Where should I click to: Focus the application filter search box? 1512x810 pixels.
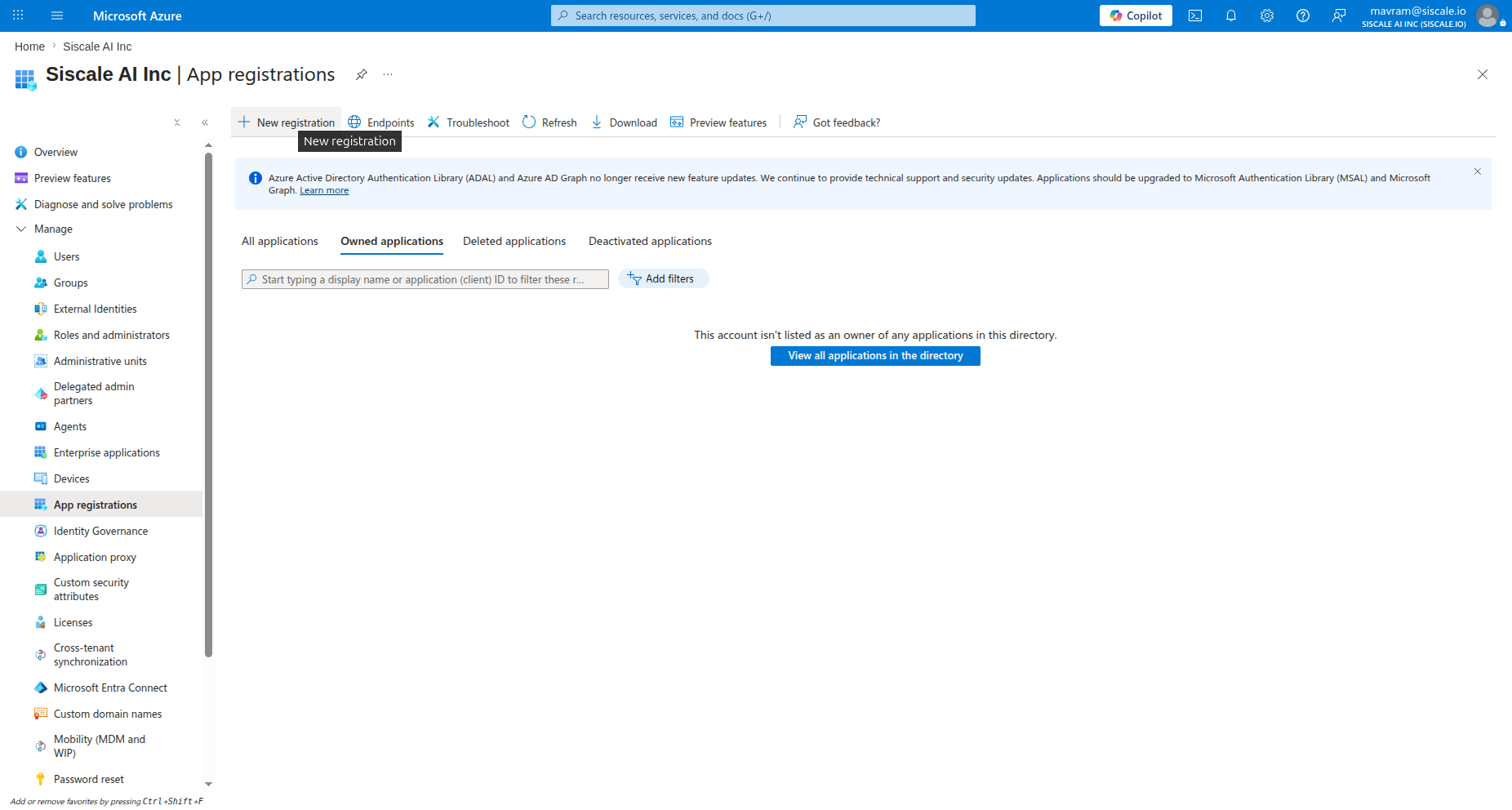tap(425, 279)
